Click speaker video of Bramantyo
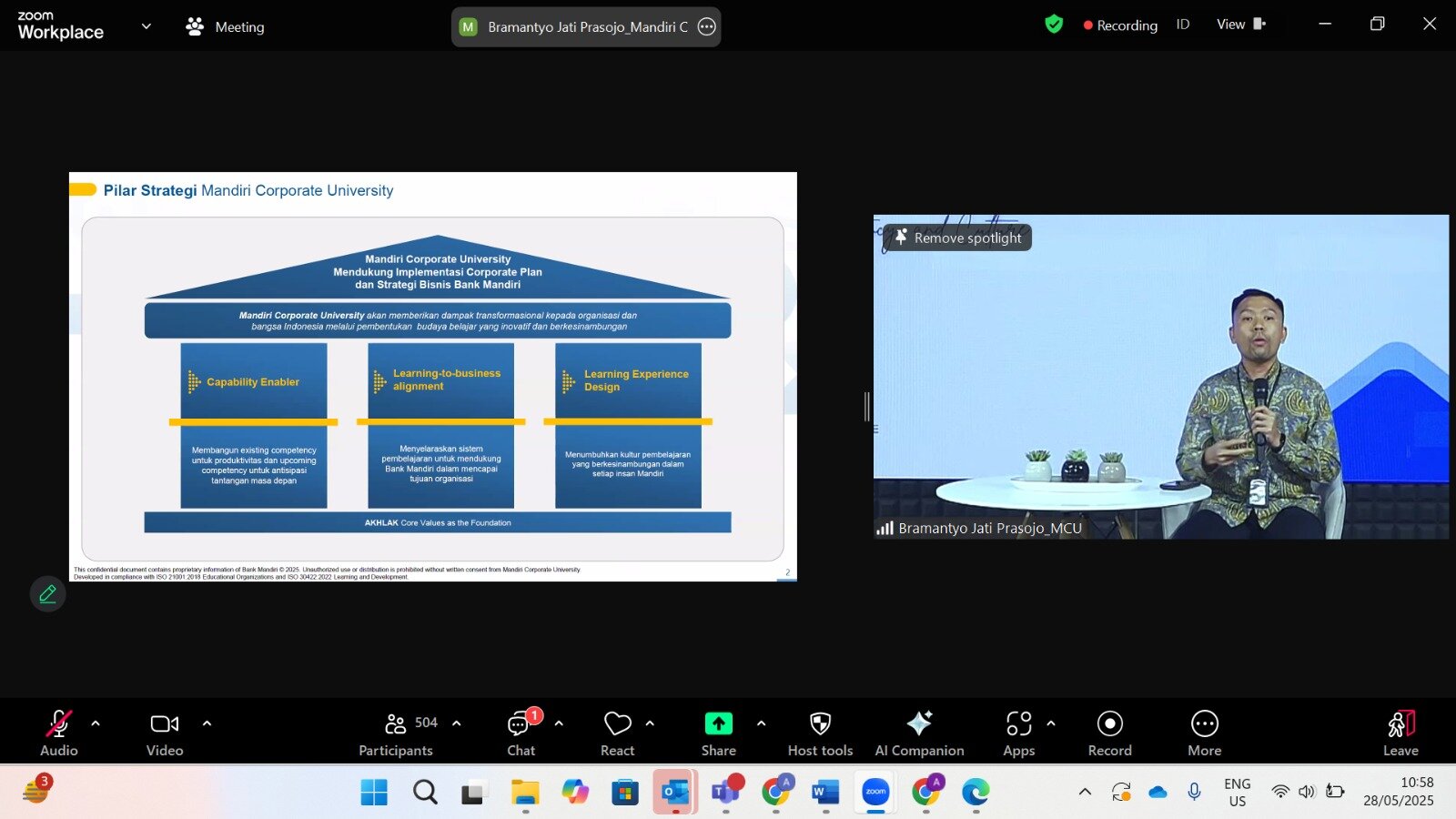The image size is (1456, 819). click(x=1161, y=377)
